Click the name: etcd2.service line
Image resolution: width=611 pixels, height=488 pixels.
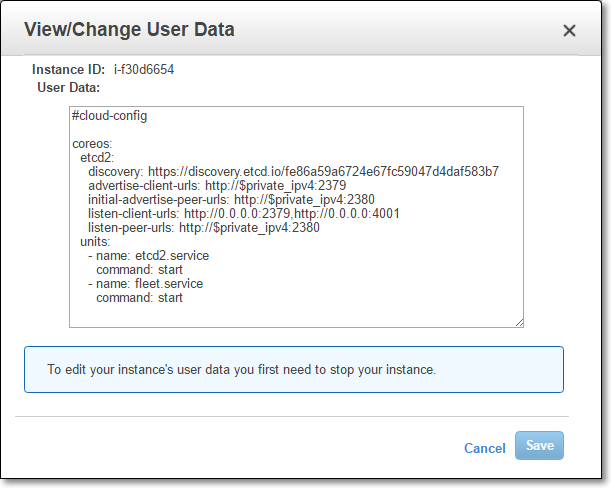pyautogui.click(x=148, y=256)
